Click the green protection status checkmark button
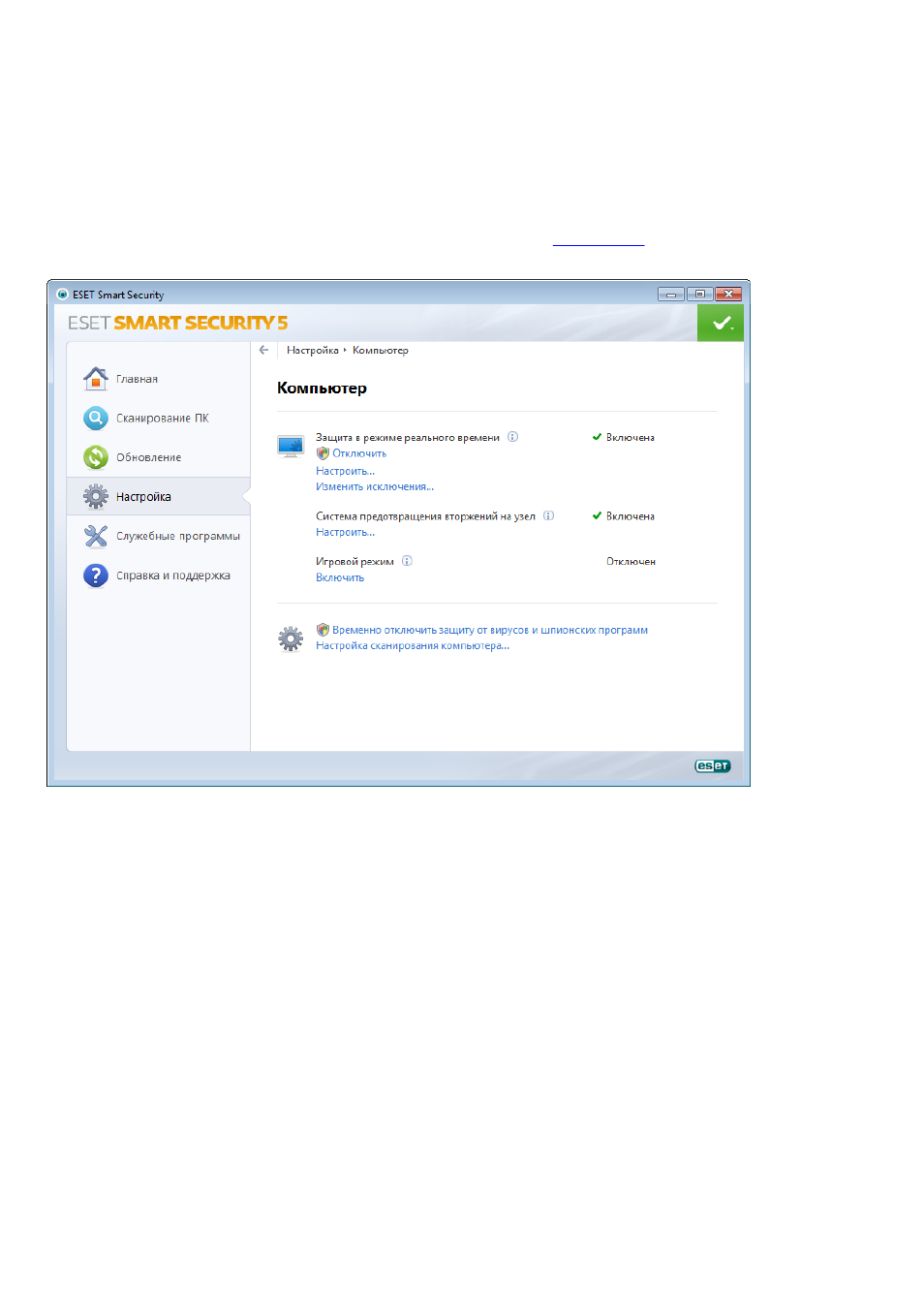This screenshot has height=1308, width=924. (721, 323)
